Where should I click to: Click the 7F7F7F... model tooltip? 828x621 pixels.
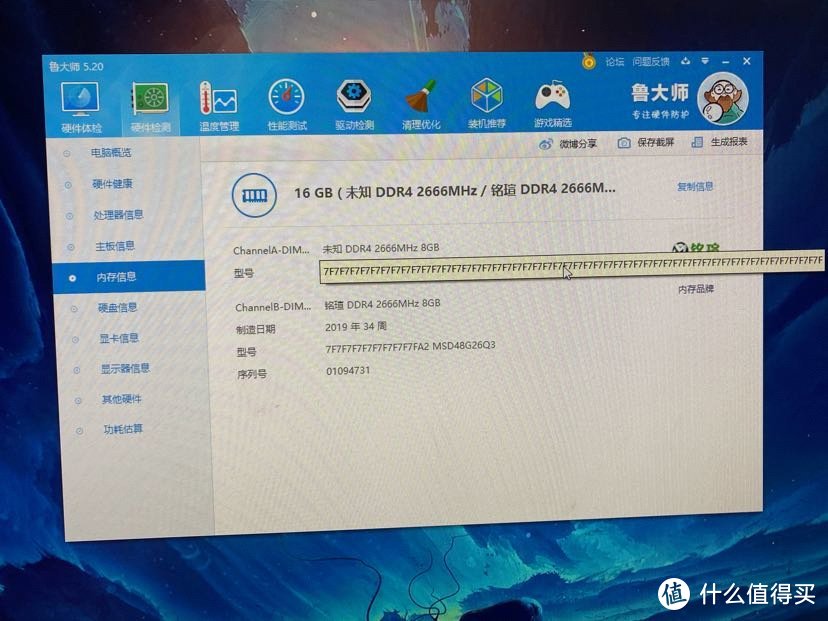pos(572,266)
